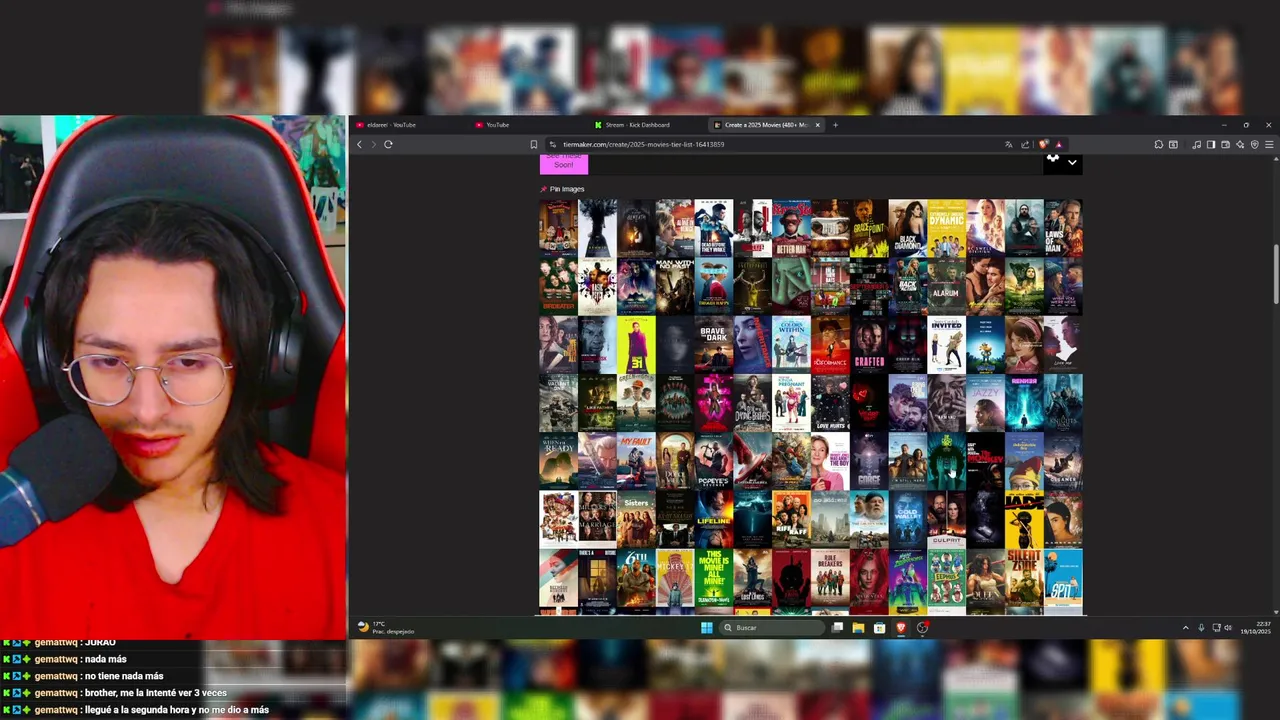The height and width of the screenshot is (720, 1280).
Task: Select the Man With No Past poster
Action: (x=674, y=287)
